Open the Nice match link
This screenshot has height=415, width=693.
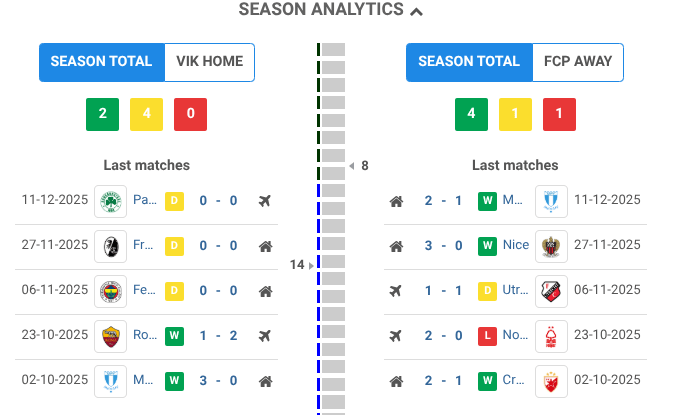pyautogui.click(x=516, y=246)
